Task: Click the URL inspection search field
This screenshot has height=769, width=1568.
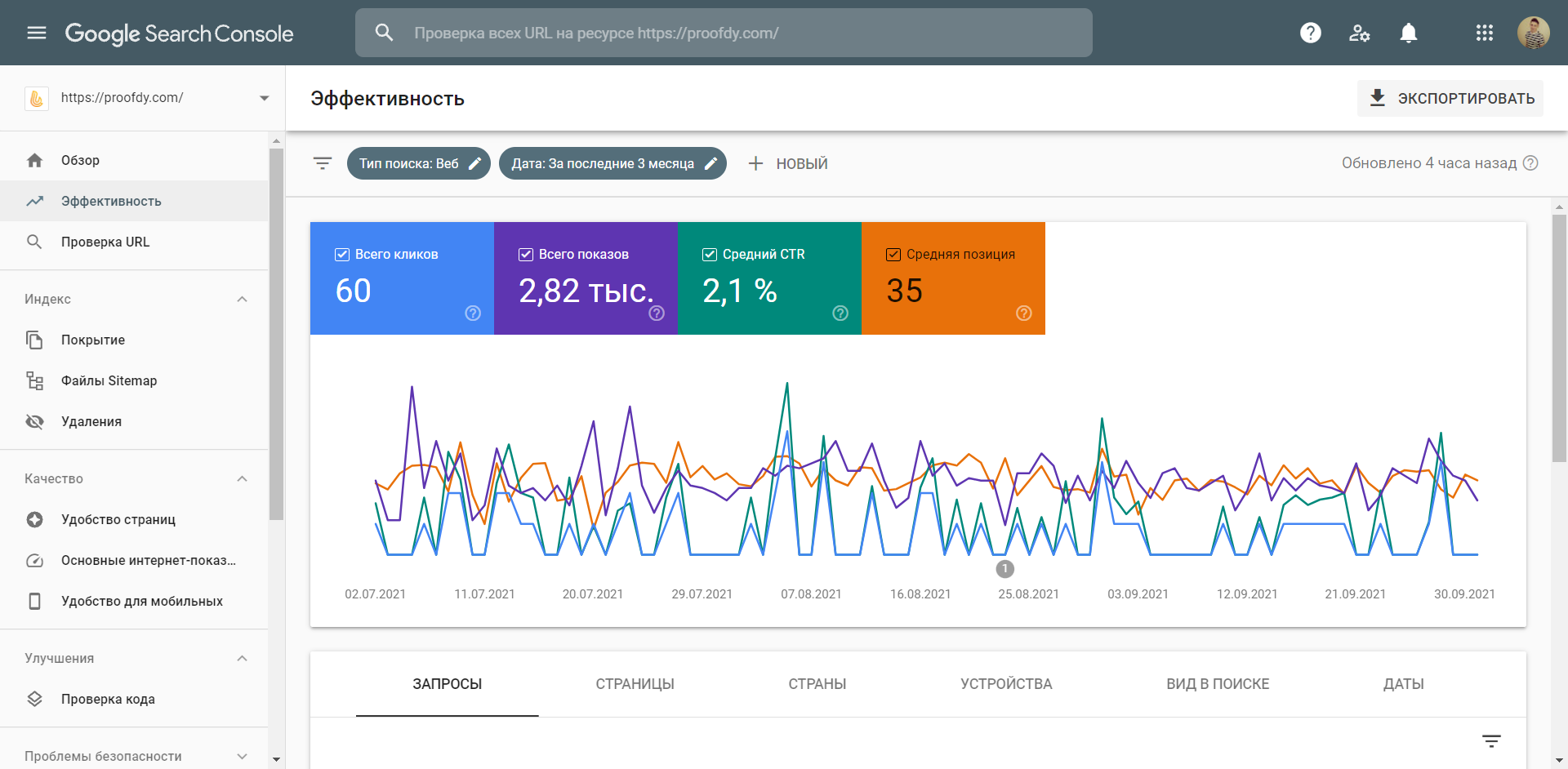Action: [x=724, y=33]
